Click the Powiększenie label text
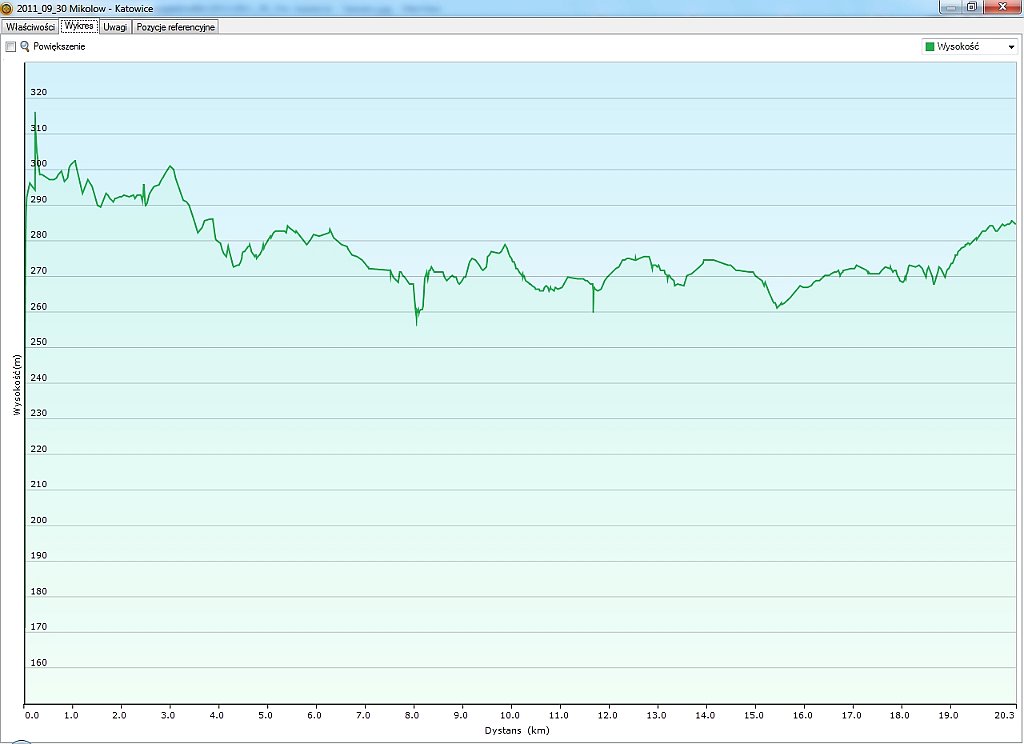 point(59,47)
